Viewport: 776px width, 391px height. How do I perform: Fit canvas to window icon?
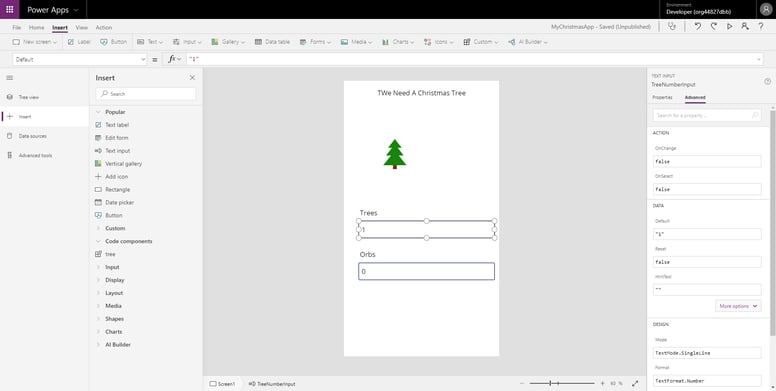[635, 384]
